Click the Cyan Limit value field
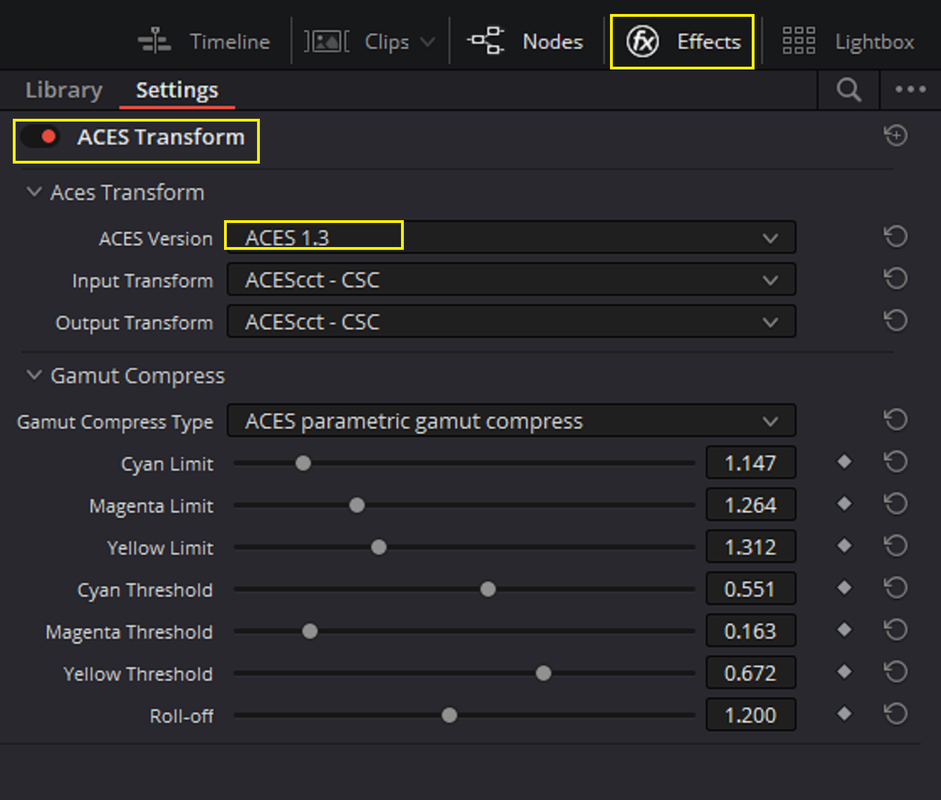 click(751, 463)
